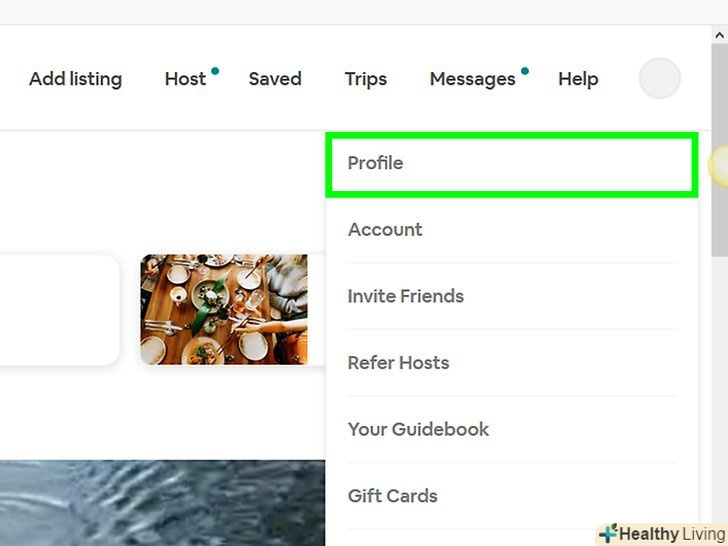Click the scrollbar up arrow
Image resolution: width=728 pixels, height=546 pixels.
[x=719, y=35]
